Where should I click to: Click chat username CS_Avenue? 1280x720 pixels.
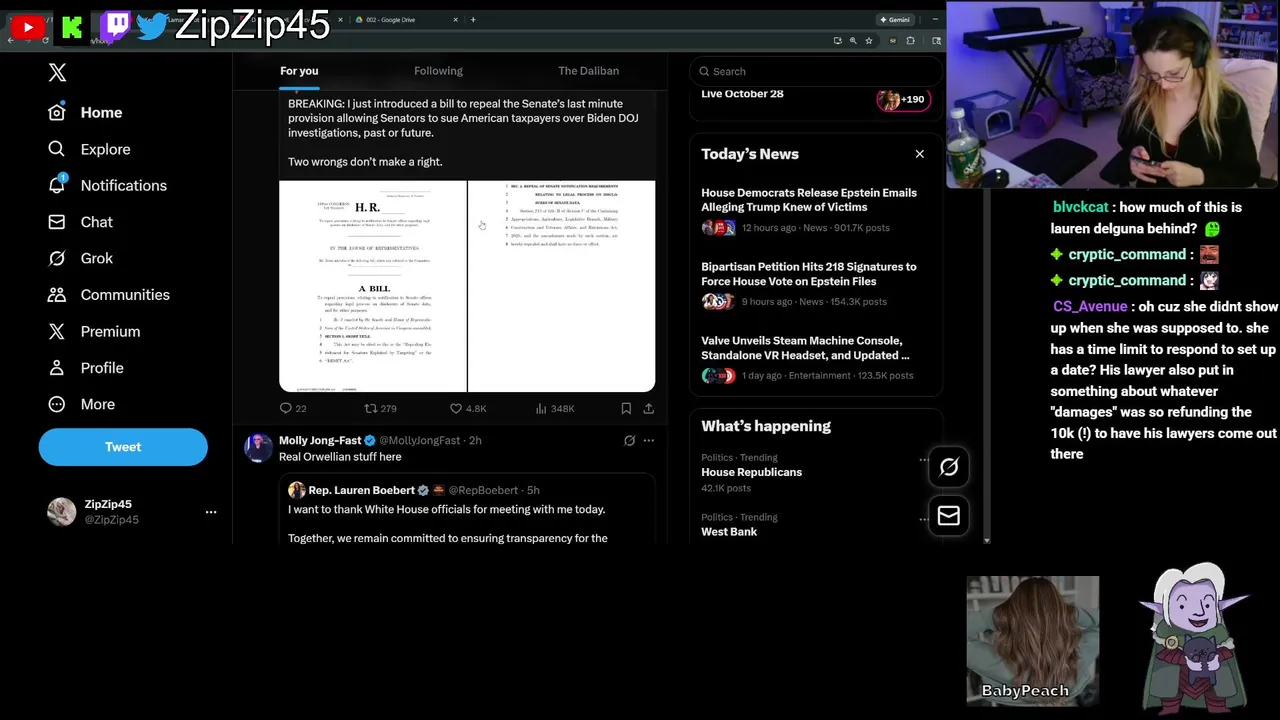point(1090,307)
